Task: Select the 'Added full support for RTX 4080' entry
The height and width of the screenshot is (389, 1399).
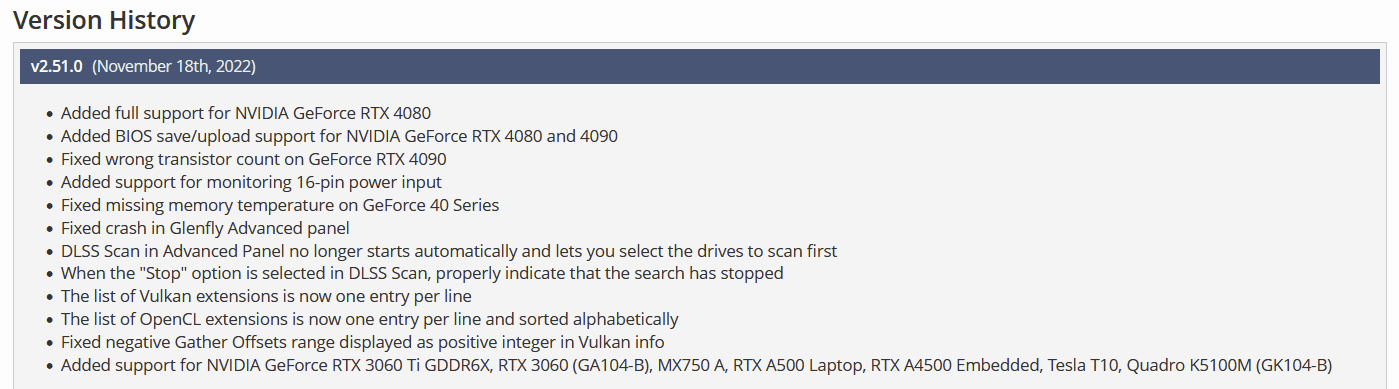Action: (246, 113)
